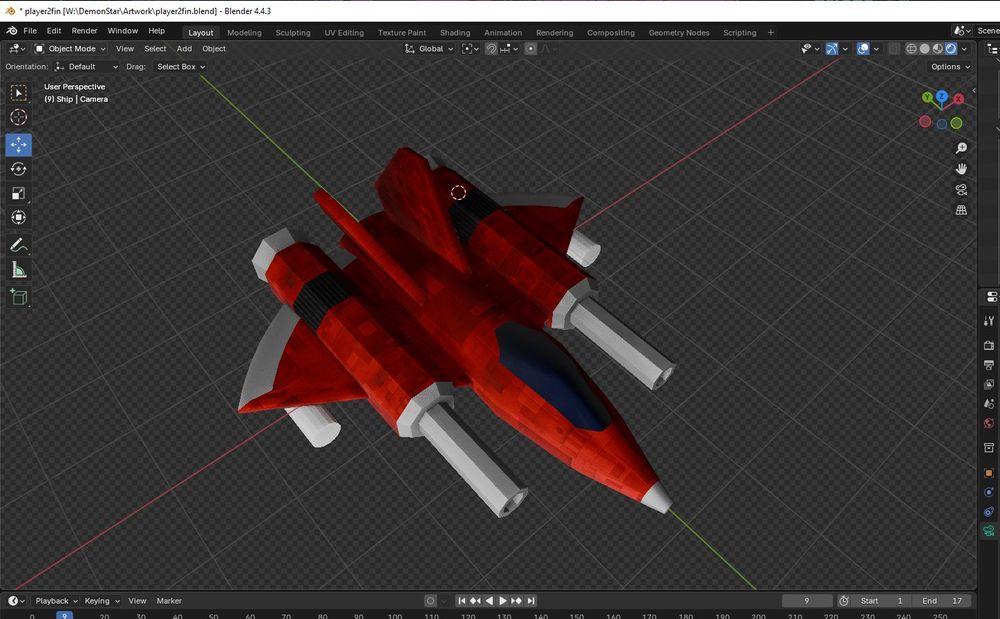Toggle camera view icon
1000x619 pixels.
point(961,189)
